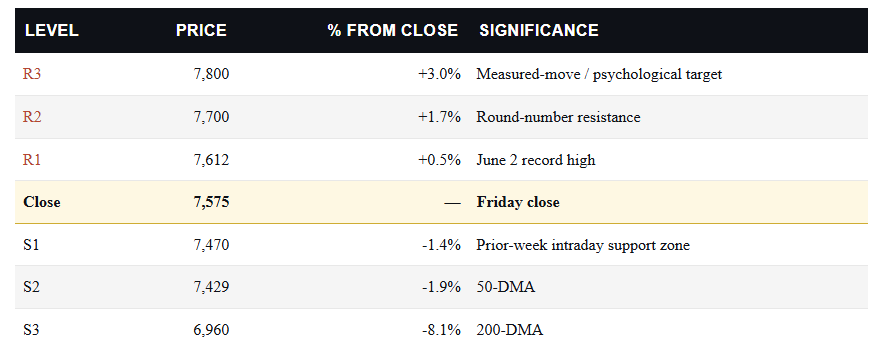Screen dimensions: 883x361
Task: Select the R2 level label
Action: pyautogui.click(x=32, y=117)
